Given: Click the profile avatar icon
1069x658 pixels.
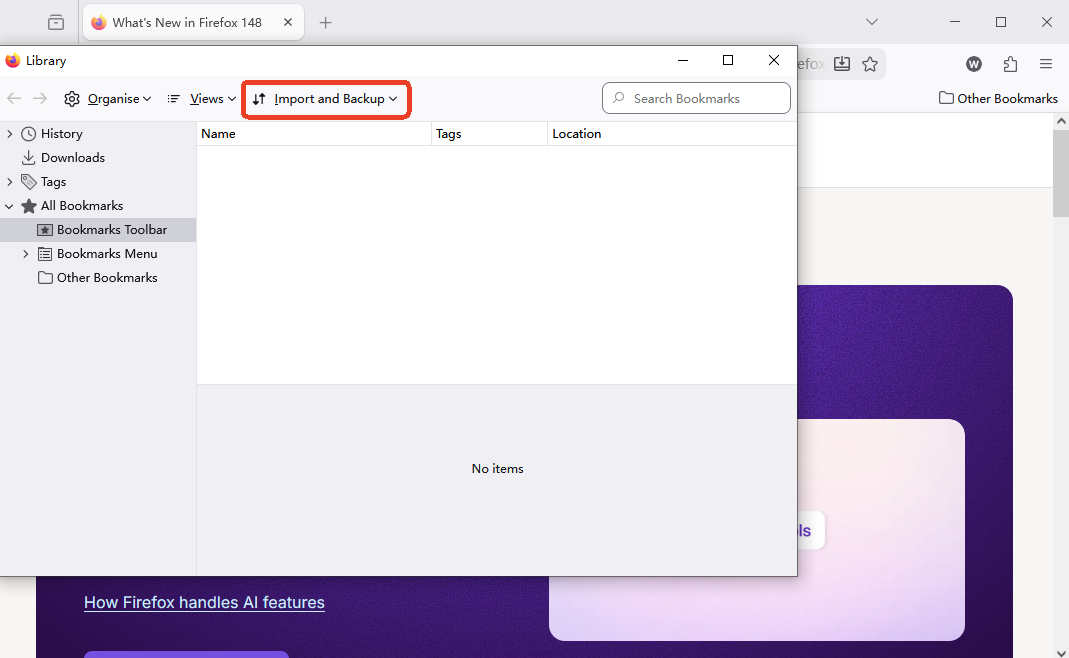Looking at the screenshot, I should click(x=973, y=63).
